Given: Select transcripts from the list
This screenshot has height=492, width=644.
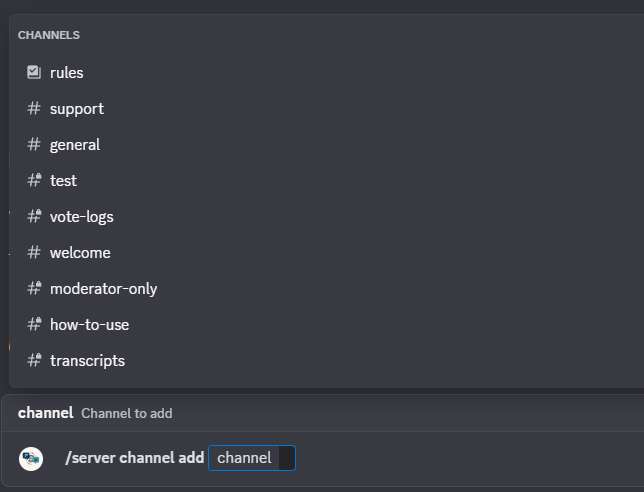Looking at the screenshot, I should pos(87,360).
